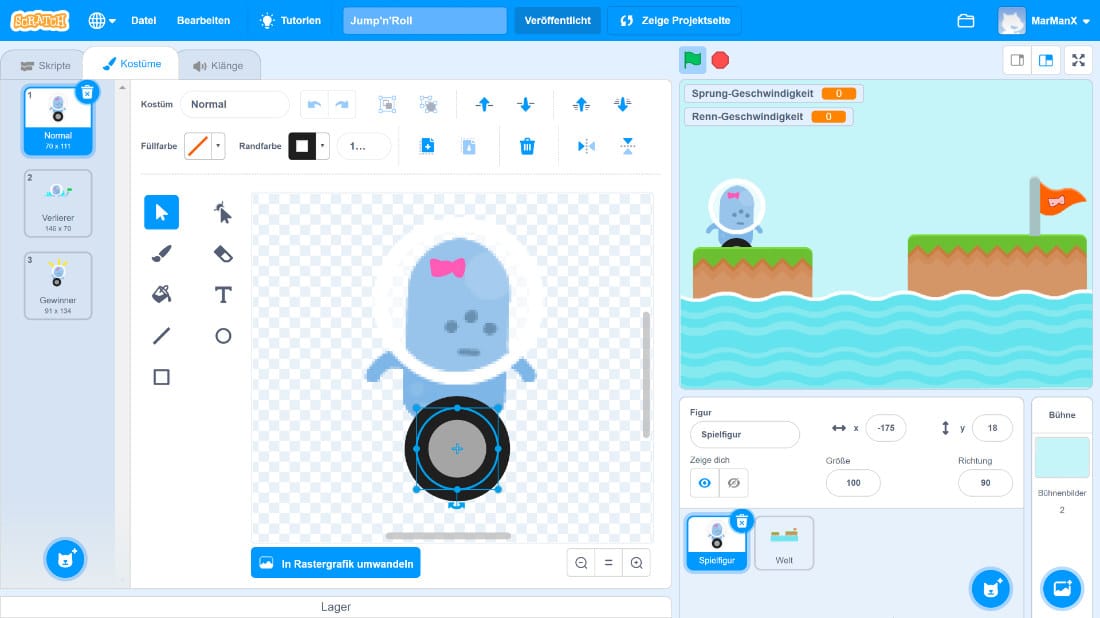Choose the Fill bucket tool
This screenshot has width=1100, height=618.
click(x=162, y=295)
